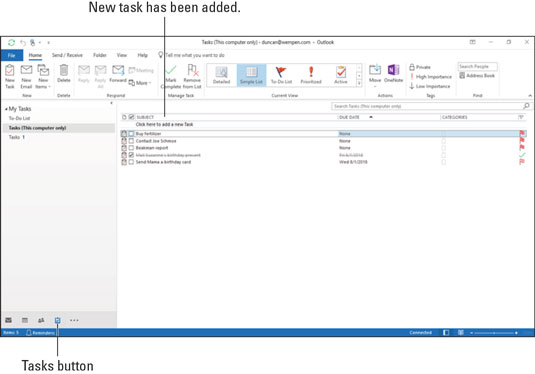Viewport: 535px width, 374px height.
Task: Check off Send Mama a birthday card task
Action: coord(131,162)
